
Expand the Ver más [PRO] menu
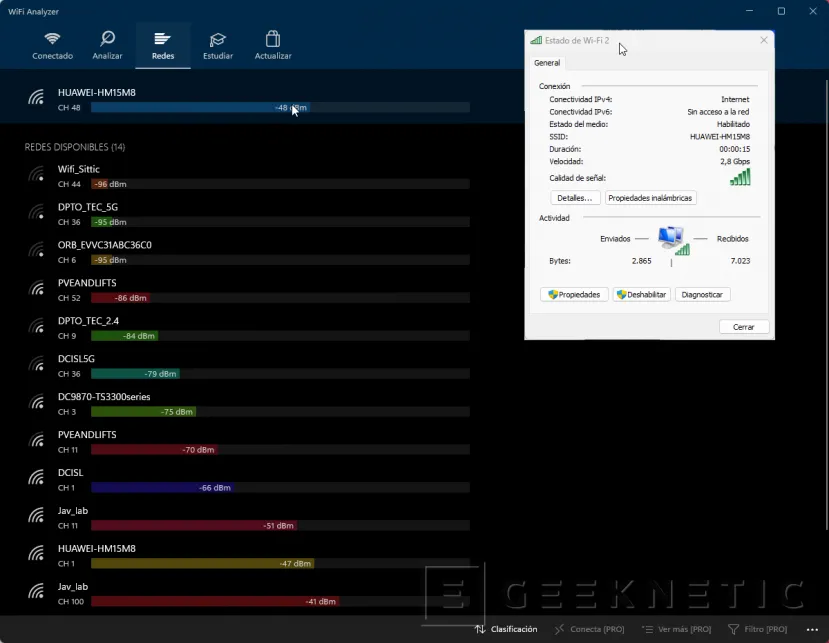point(676,629)
